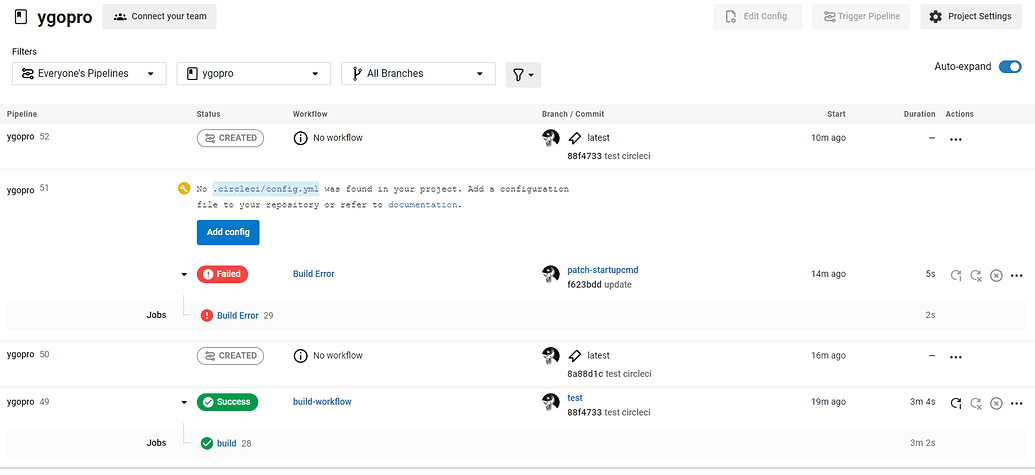
Task: Open the documentation link
Action: [x=423, y=205]
